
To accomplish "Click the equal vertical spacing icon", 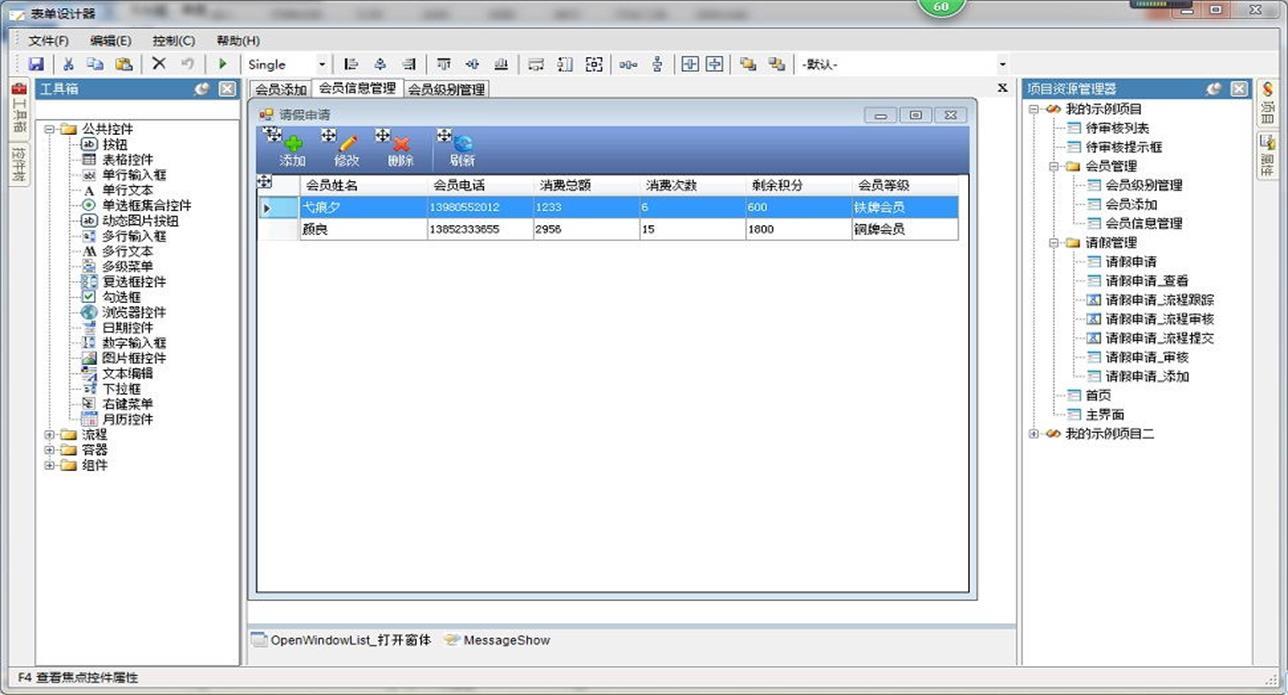I will point(657,64).
